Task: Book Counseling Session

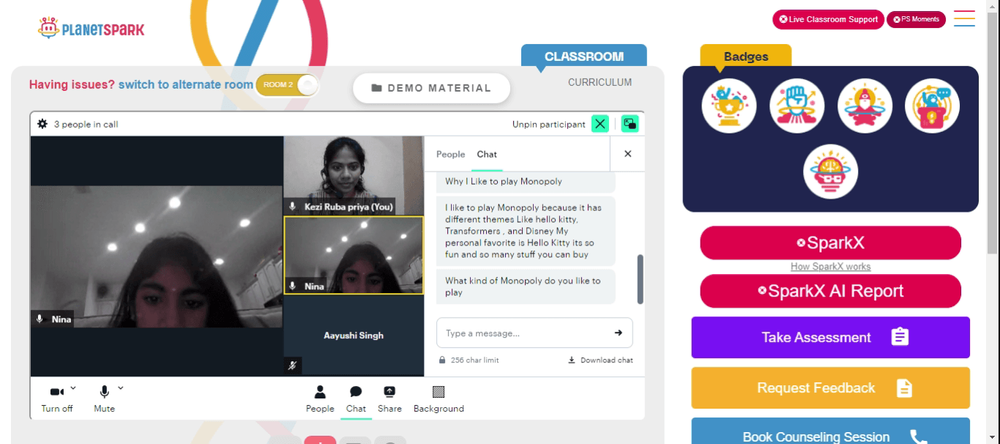Action: [x=830, y=431]
